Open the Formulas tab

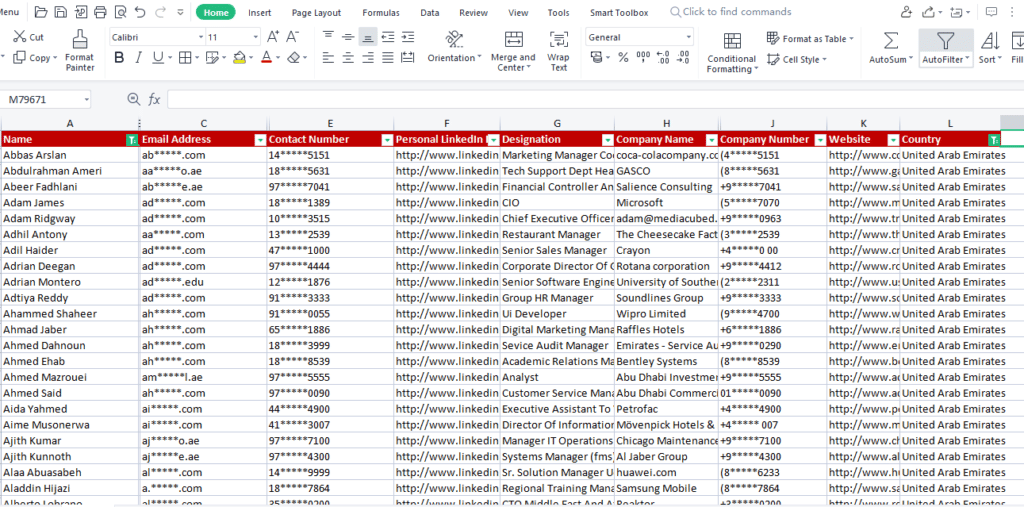tap(380, 12)
